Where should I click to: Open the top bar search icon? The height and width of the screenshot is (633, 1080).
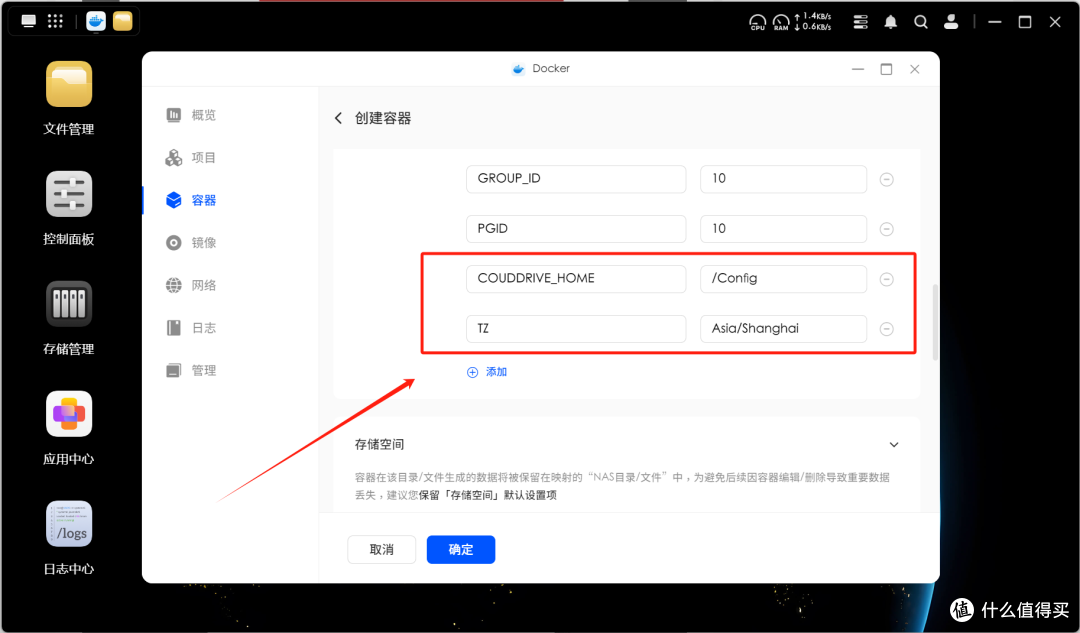click(x=921, y=22)
